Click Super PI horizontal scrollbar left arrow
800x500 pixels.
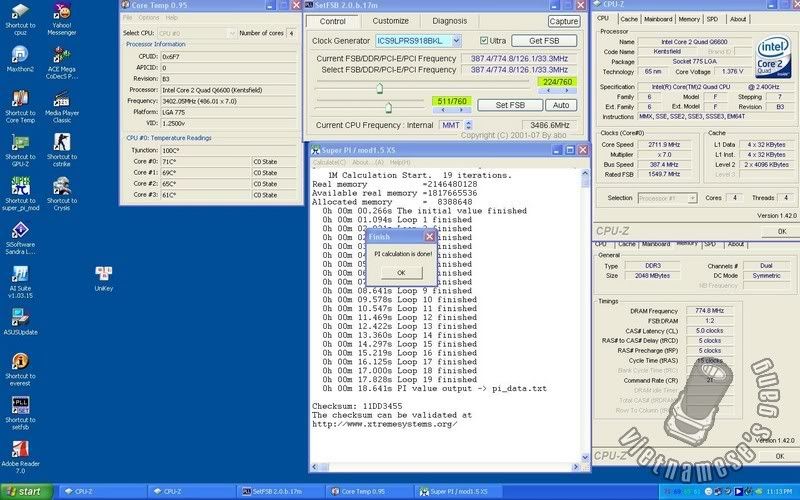tap(315, 467)
